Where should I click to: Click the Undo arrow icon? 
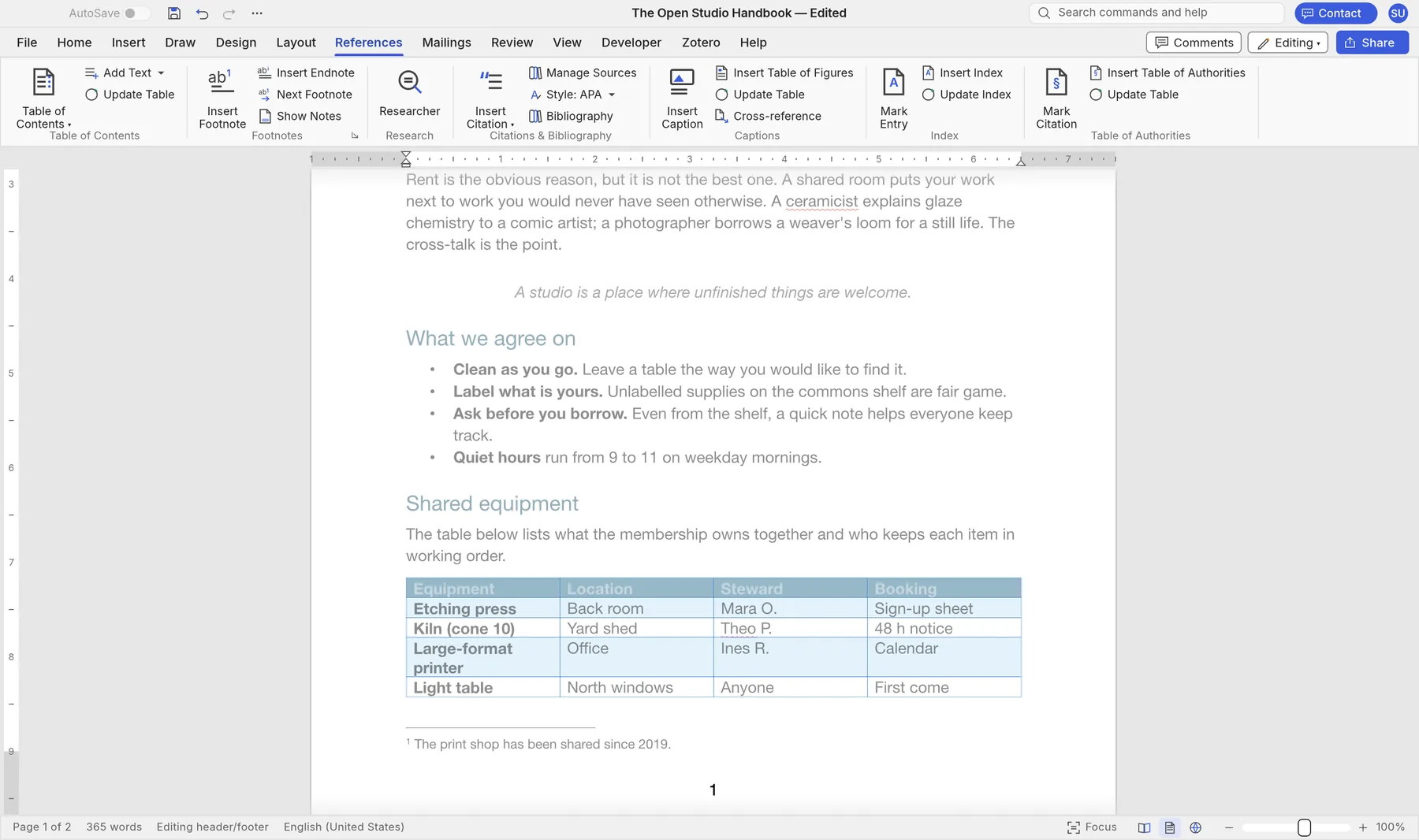(x=202, y=13)
